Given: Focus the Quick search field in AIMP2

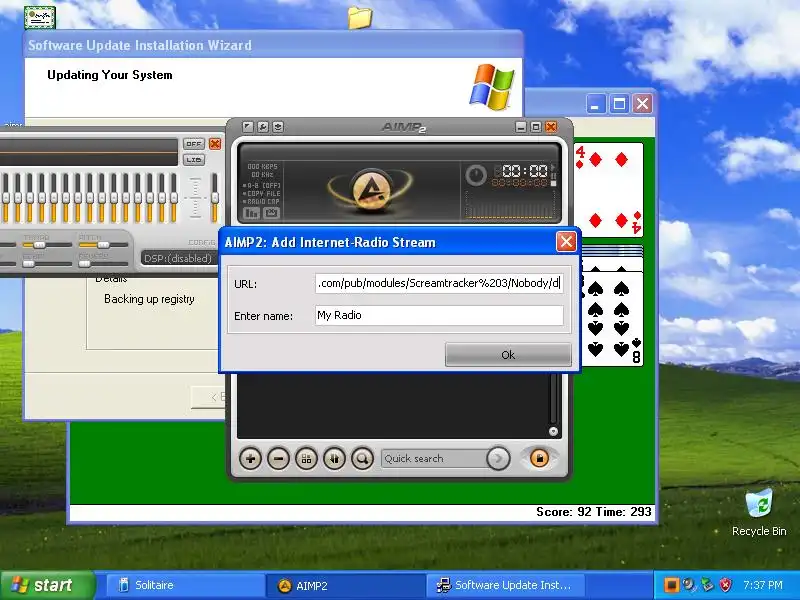Looking at the screenshot, I should 434,459.
